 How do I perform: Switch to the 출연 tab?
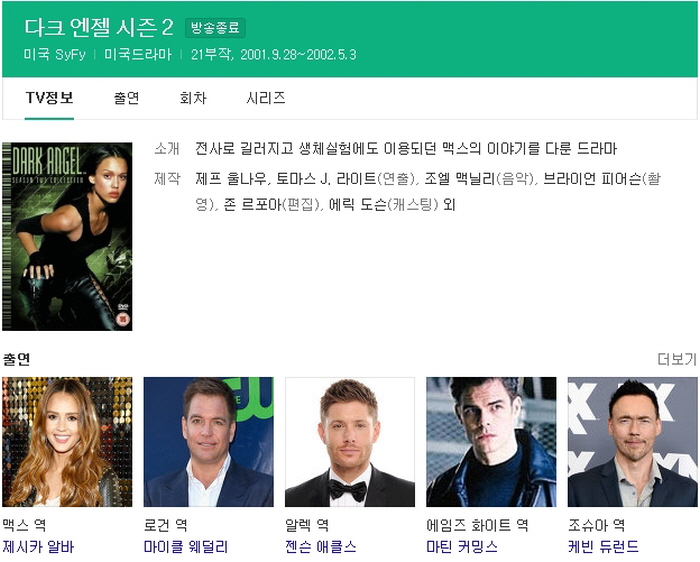click(x=126, y=98)
